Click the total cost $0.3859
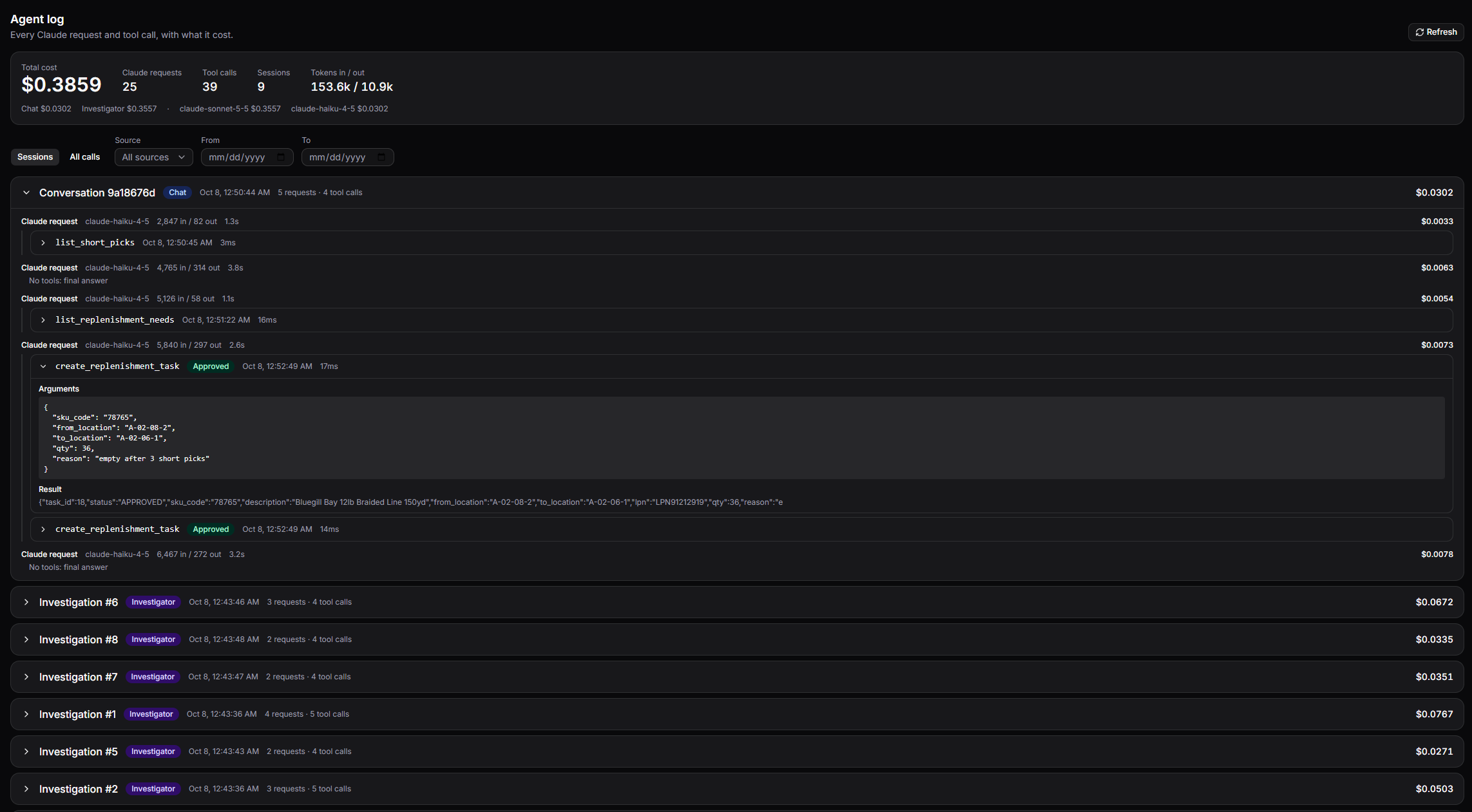Image resolution: width=1472 pixels, height=812 pixels. point(61,84)
